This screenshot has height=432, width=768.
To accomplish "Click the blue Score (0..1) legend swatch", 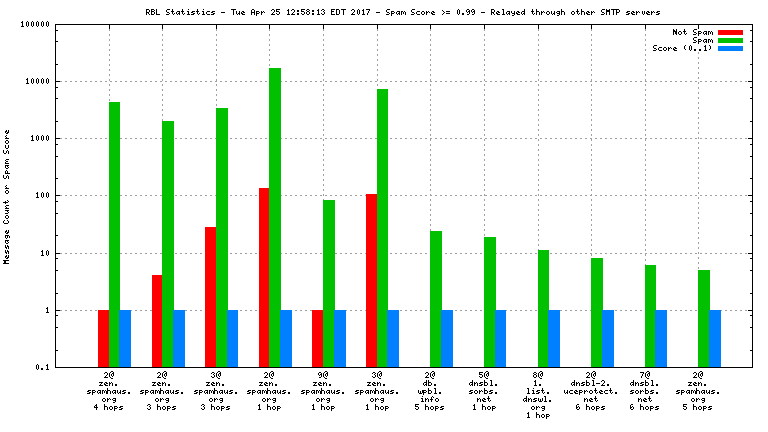I will click(x=730, y=48).
